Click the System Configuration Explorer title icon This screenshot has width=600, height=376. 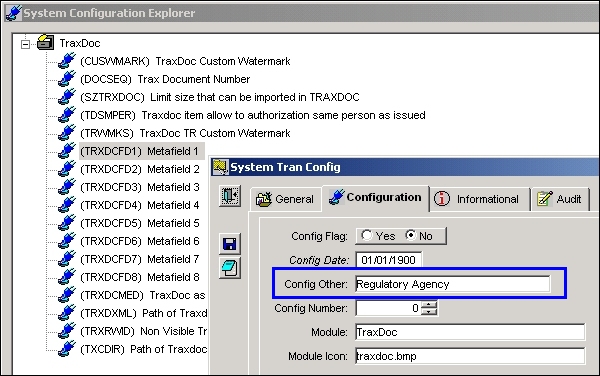pyautogui.click(x=13, y=13)
